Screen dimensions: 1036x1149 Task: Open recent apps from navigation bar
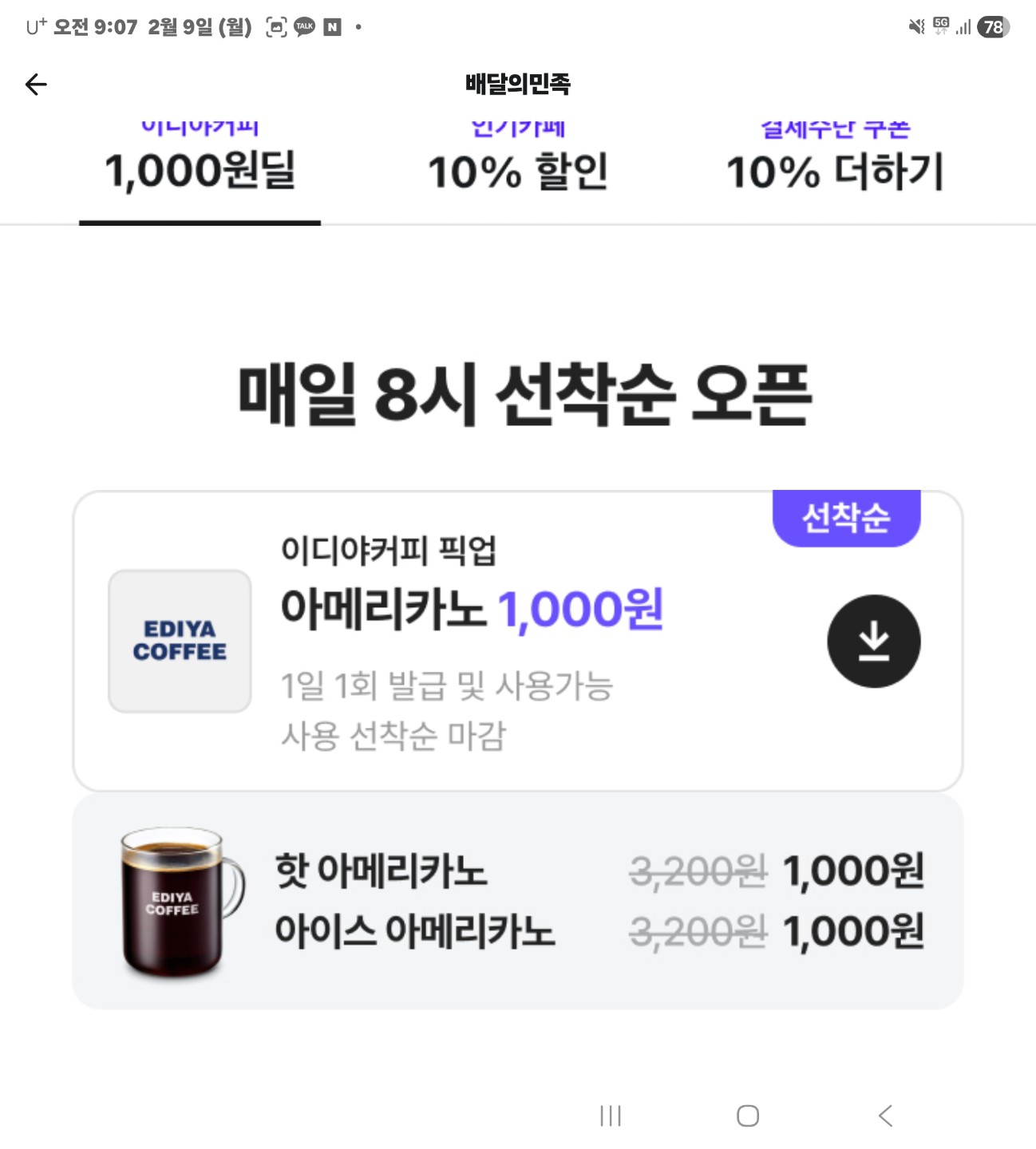[x=611, y=1115]
